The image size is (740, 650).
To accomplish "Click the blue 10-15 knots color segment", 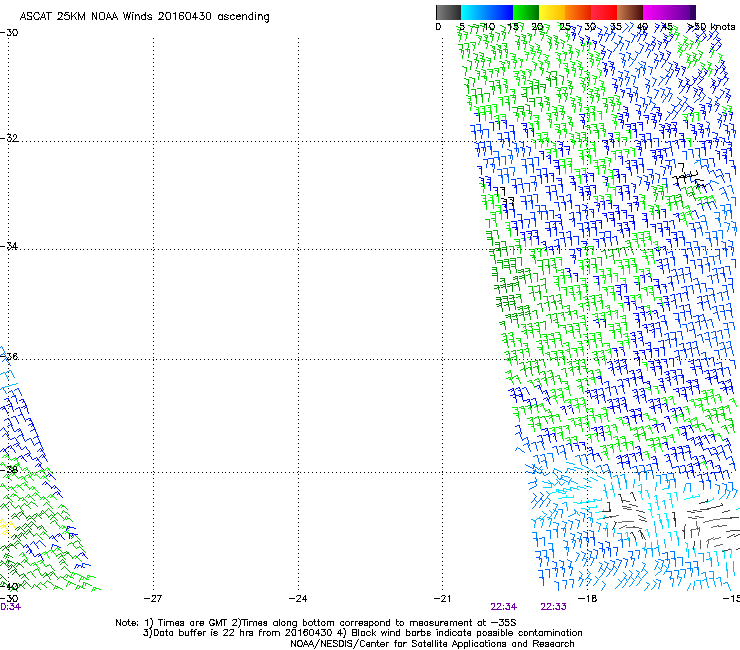I will coord(500,12).
